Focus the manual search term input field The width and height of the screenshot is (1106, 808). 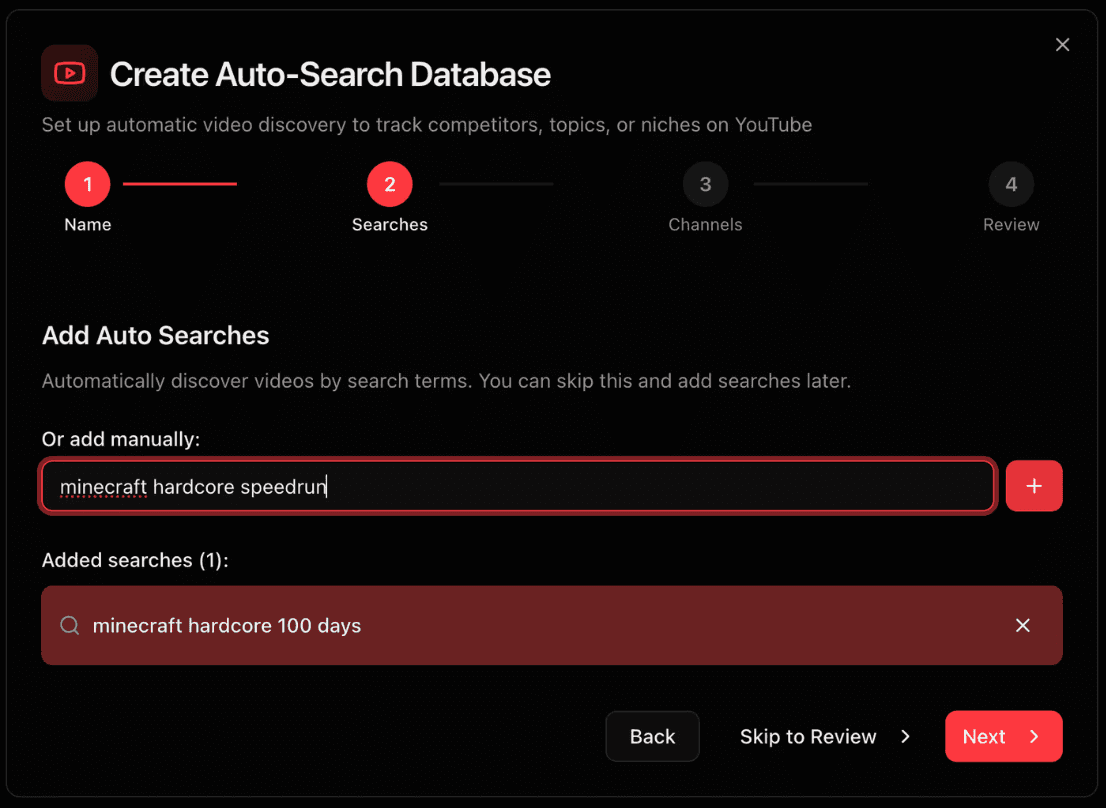(x=518, y=486)
